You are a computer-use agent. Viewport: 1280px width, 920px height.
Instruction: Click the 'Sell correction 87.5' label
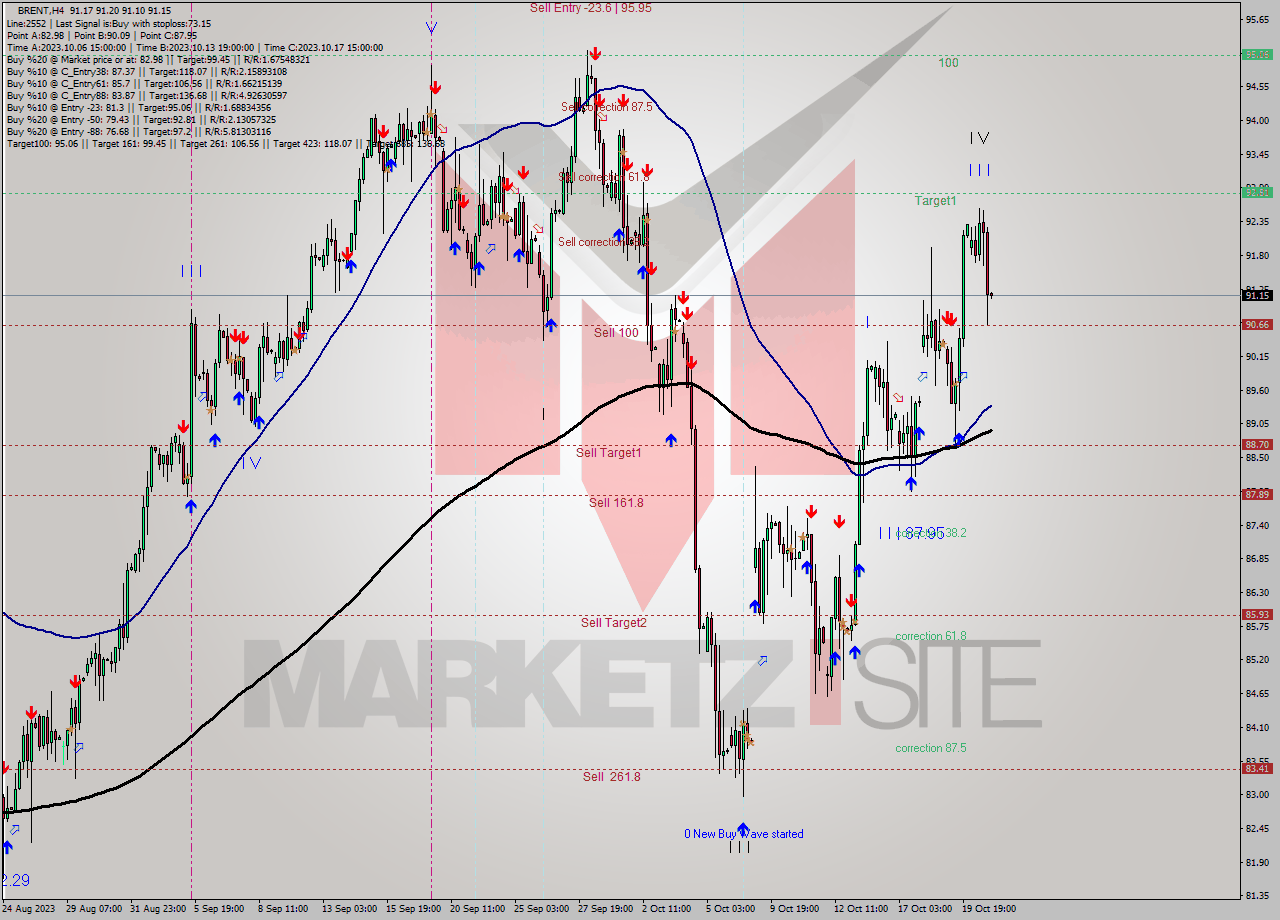click(x=606, y=107)
